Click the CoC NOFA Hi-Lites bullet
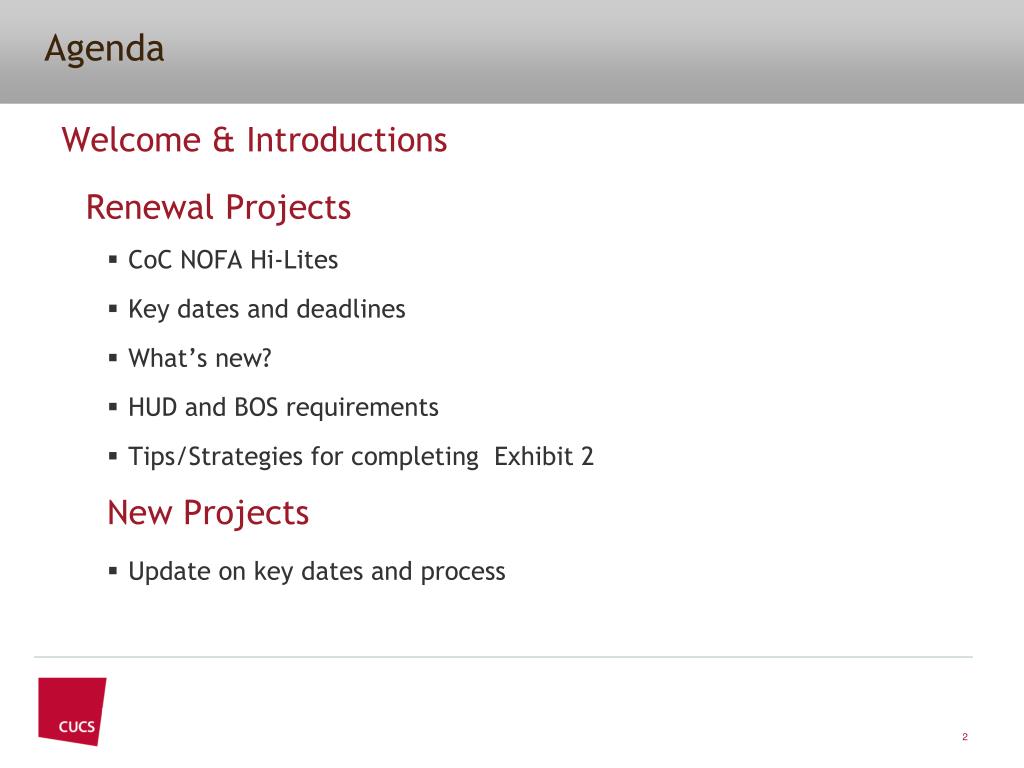The height and width of the screenshot is (768, 1024). click(x=232, y=260)
